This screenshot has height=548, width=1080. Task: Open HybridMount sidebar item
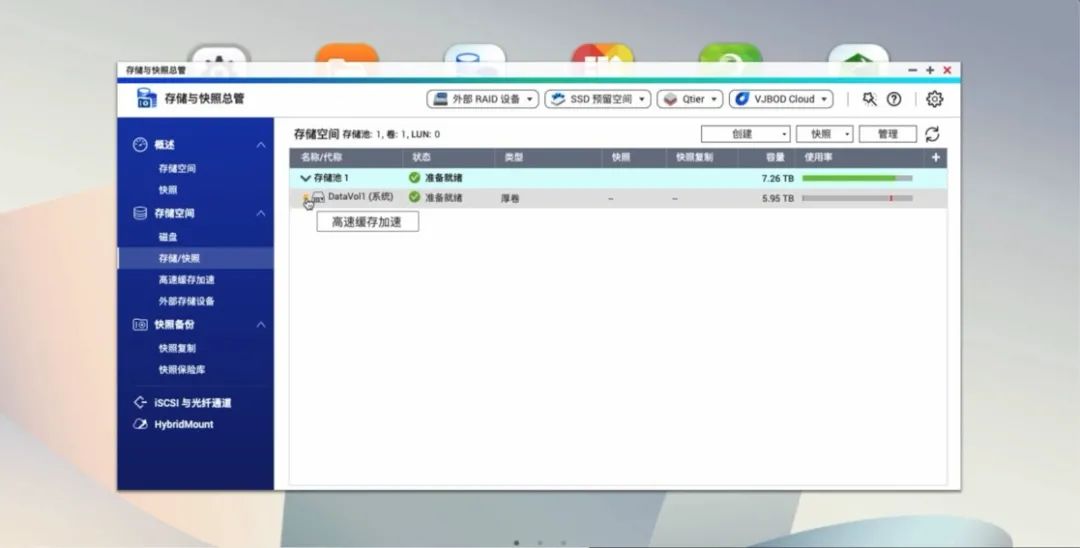click(184, 424)
